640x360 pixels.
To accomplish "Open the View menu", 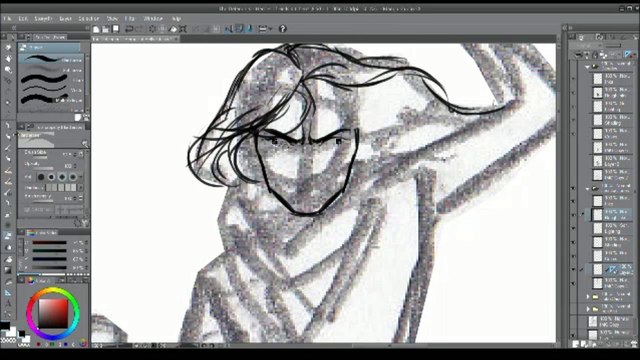I will (x=112, y=19).
